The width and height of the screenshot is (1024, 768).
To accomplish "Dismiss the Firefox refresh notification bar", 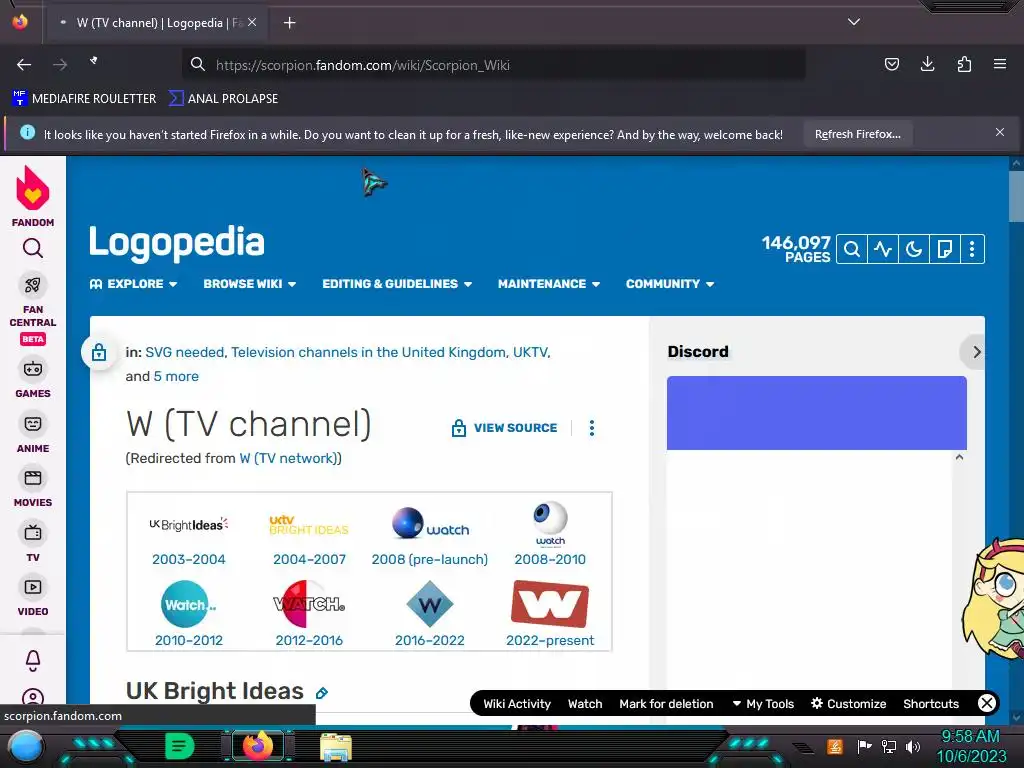I will (x=1000, y=133).
